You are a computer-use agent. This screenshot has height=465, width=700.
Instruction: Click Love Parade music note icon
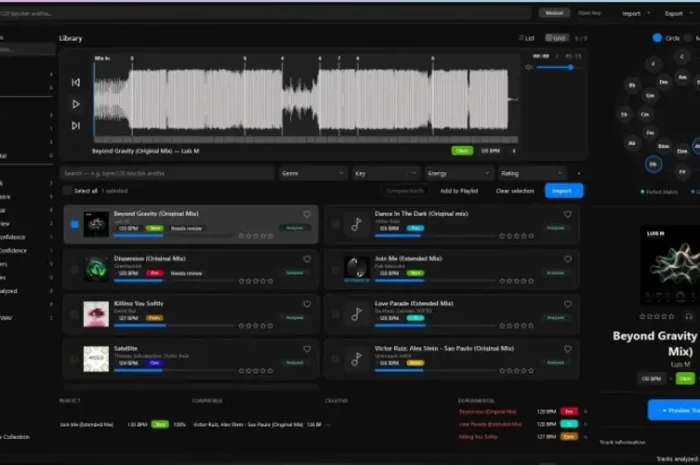(x=357, y=314)
